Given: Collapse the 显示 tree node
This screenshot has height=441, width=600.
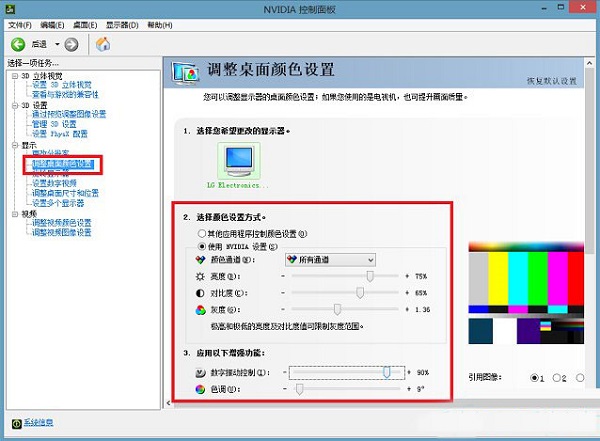Looking at the screenshot, I should click(x=15, y=145).
